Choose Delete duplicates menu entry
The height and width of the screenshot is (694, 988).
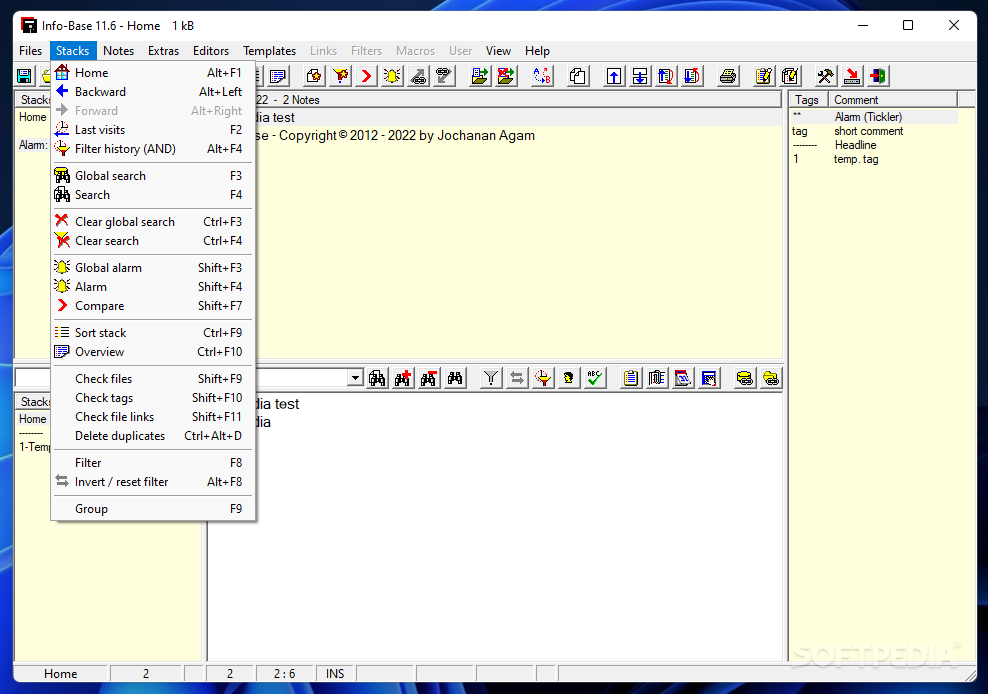[x=153, y=436]
